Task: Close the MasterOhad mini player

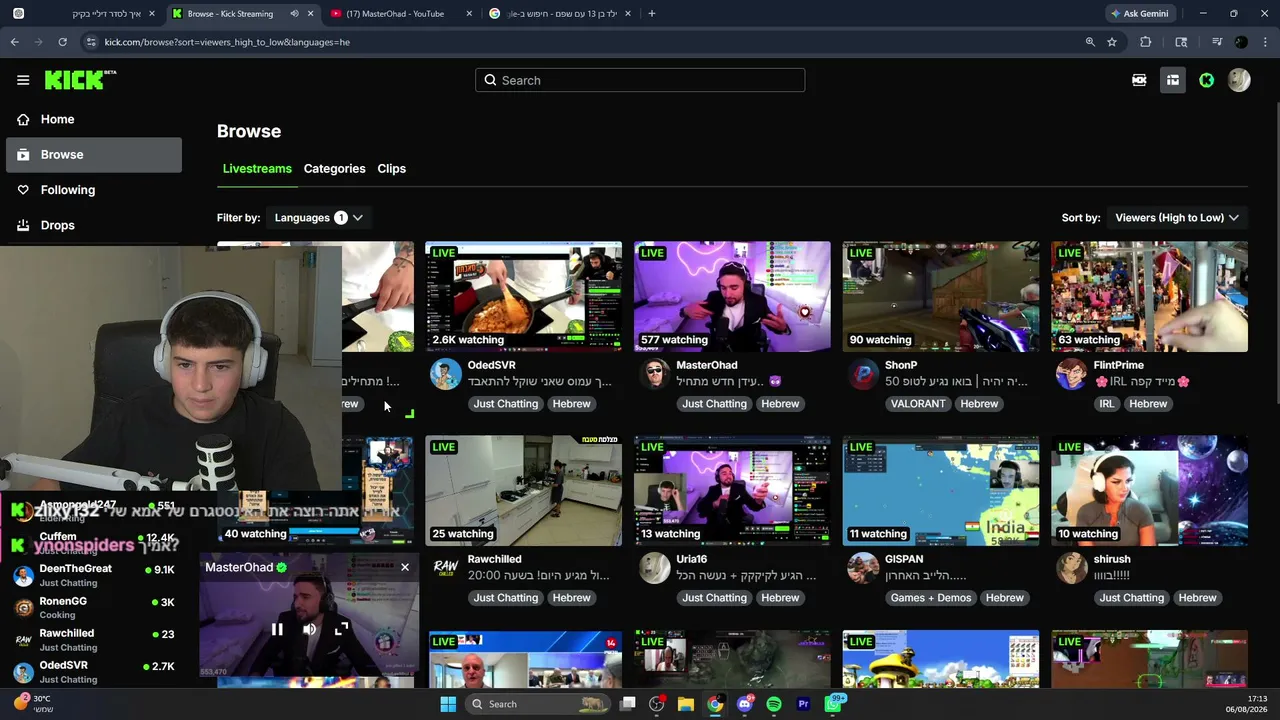Action: click(x=405, y=567)
